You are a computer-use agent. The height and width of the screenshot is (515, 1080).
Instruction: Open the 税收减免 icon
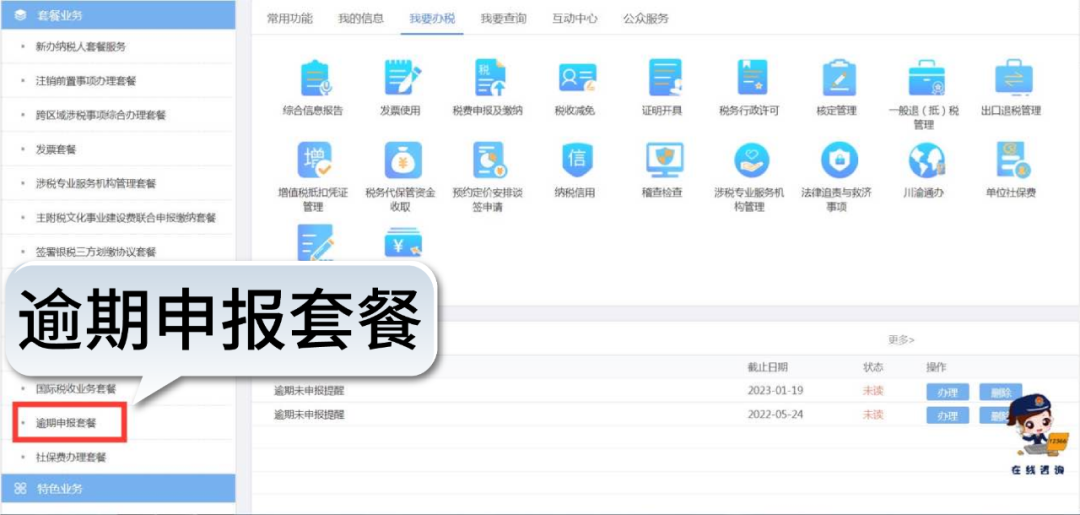coord(577,78)
